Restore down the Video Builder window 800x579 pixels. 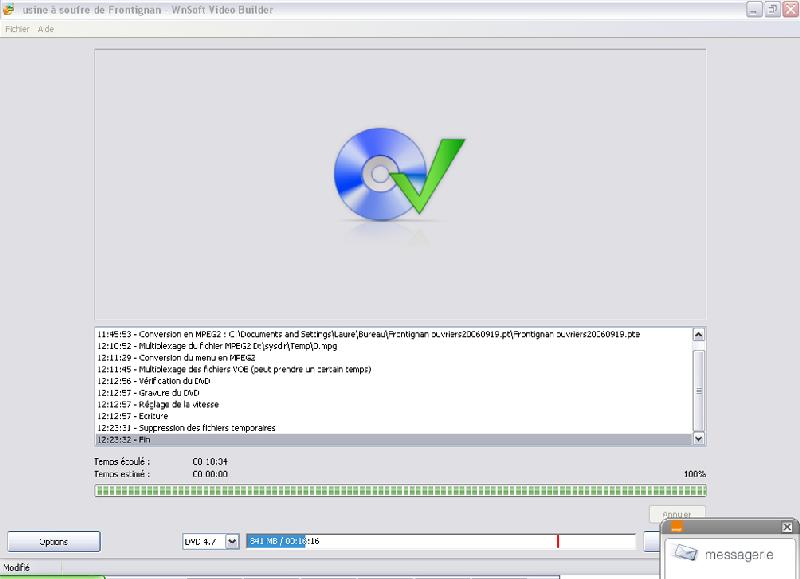773,9
